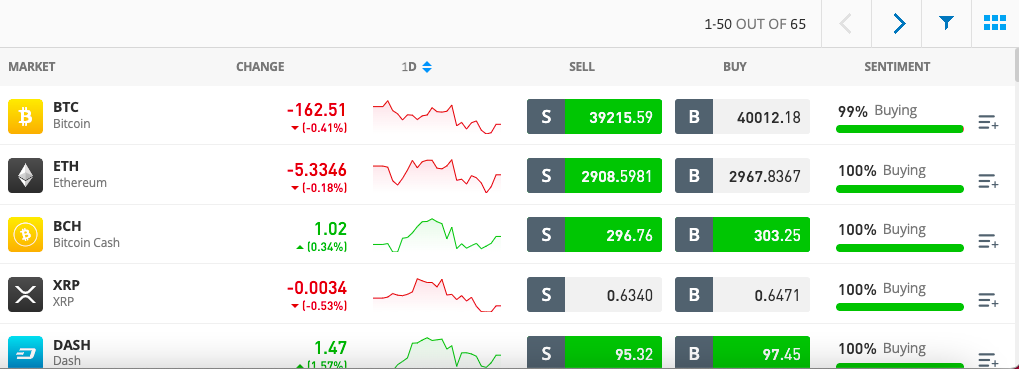Screen dimensions: 1019x369
Task: Sell ETH at 2908.5981
Action: coord(594,175)
